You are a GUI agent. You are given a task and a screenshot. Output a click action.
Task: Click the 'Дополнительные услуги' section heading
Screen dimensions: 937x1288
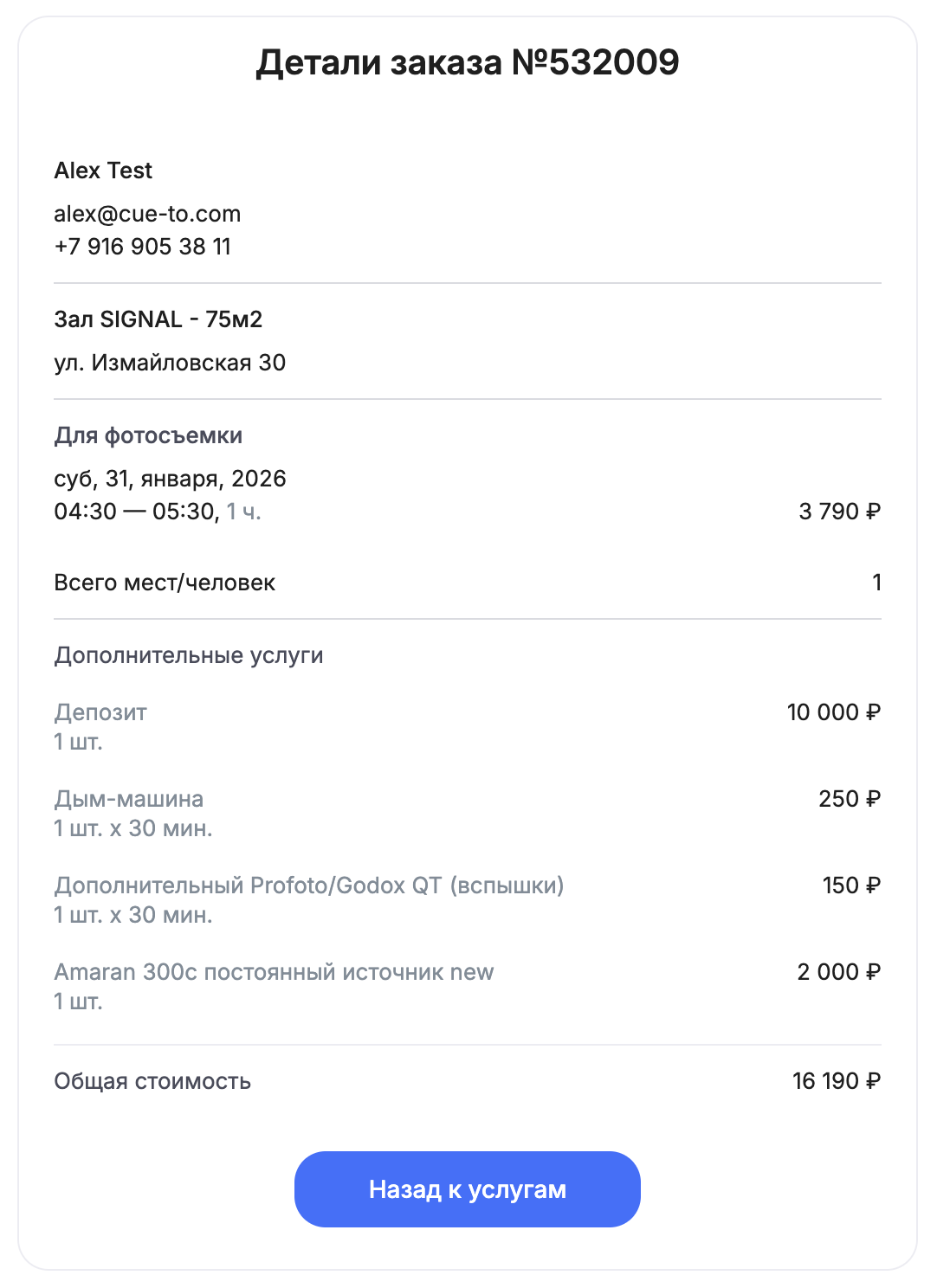click(x=189, y=655)
